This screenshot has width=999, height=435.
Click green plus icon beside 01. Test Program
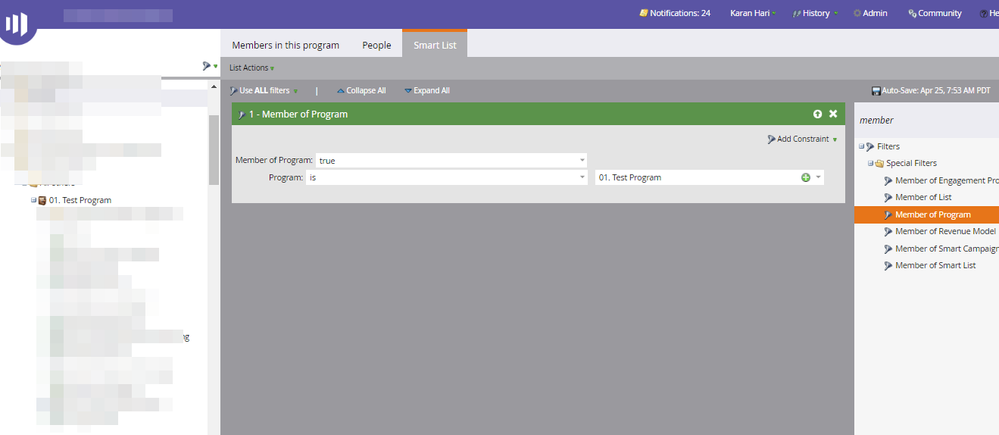coord(805,178)
